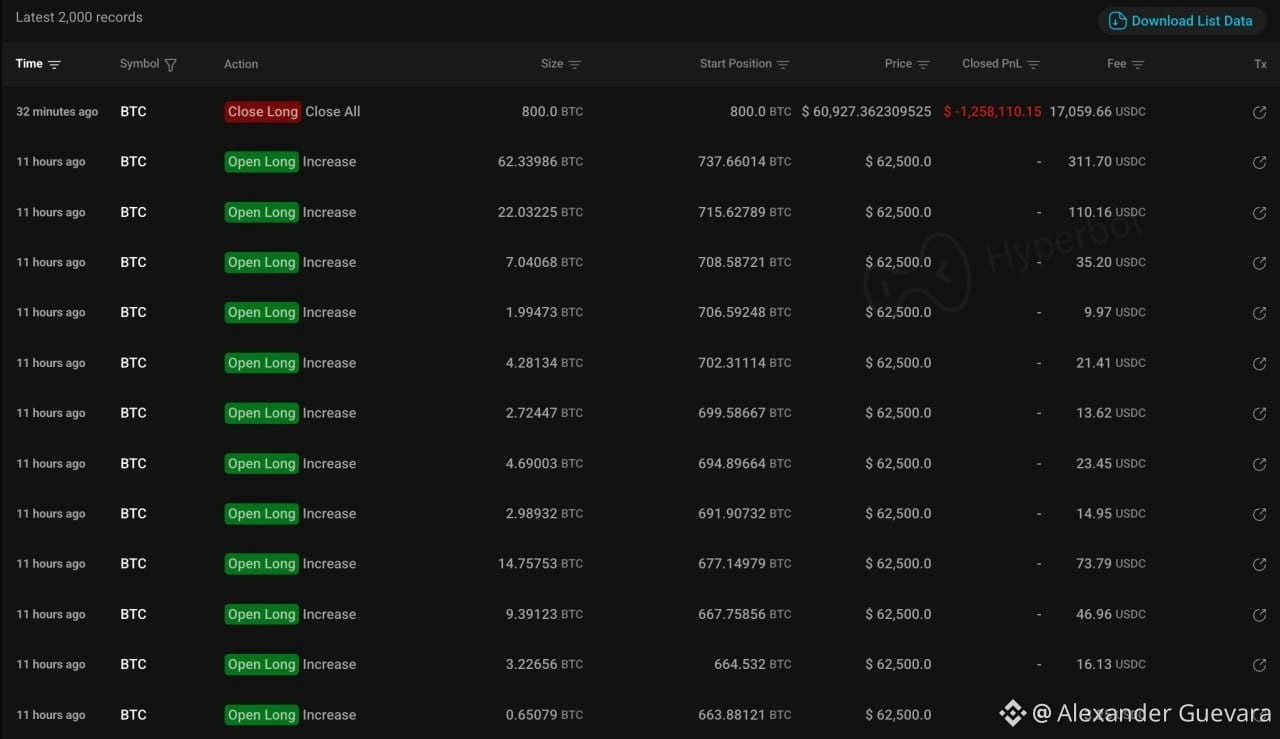Screen dimensions: 1280x739
Task: Select start position 715.62789 BTC
Action: point(744,212)
